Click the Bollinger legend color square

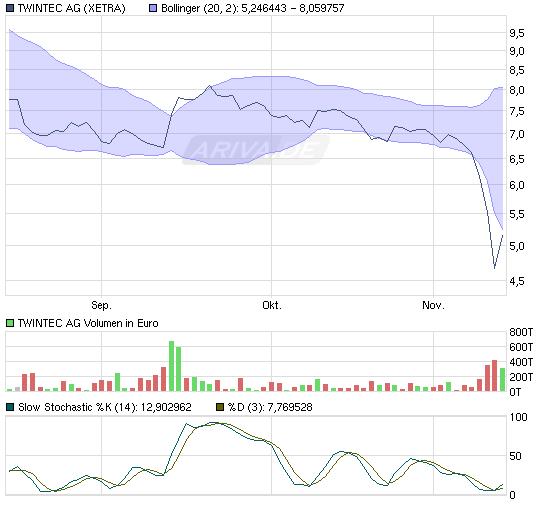click(153, 8)
